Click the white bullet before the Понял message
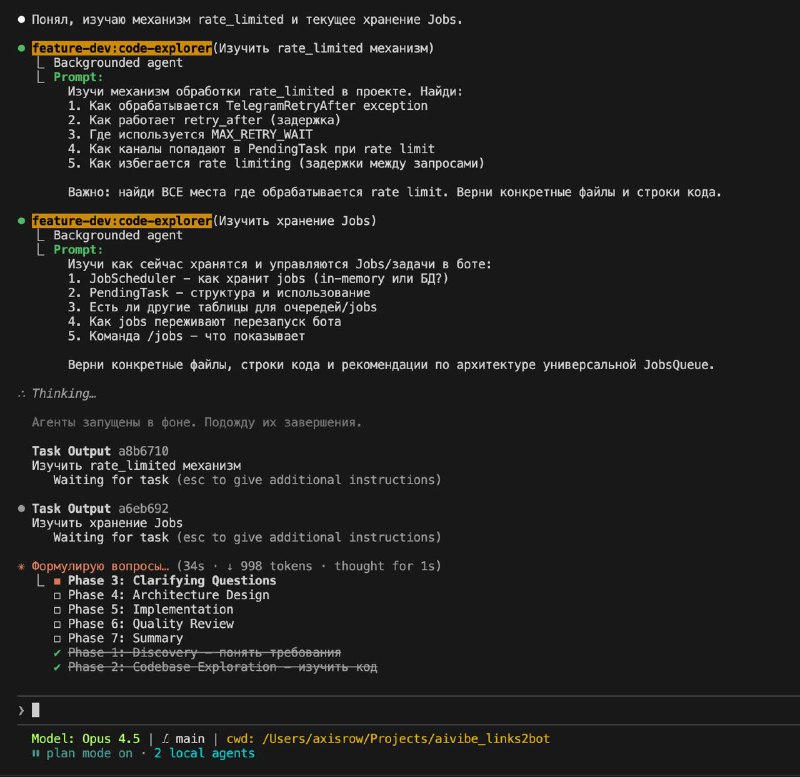This screenshot has height=777, width=800. tap(22, 19)
